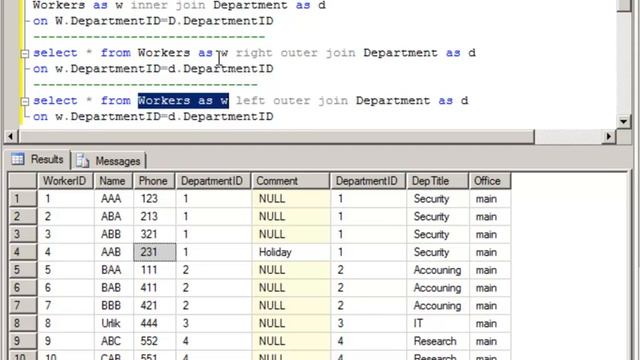Viewport: 640px width, 360px height.
Task: Click the editor vertical scrollbar down arrow
Action: [624, 121]
